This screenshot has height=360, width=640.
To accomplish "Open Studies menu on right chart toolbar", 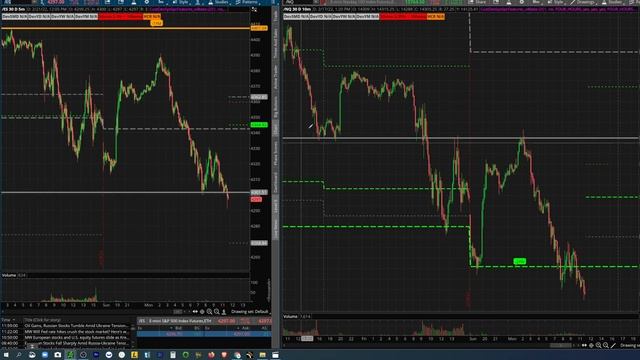I will 612,2.
